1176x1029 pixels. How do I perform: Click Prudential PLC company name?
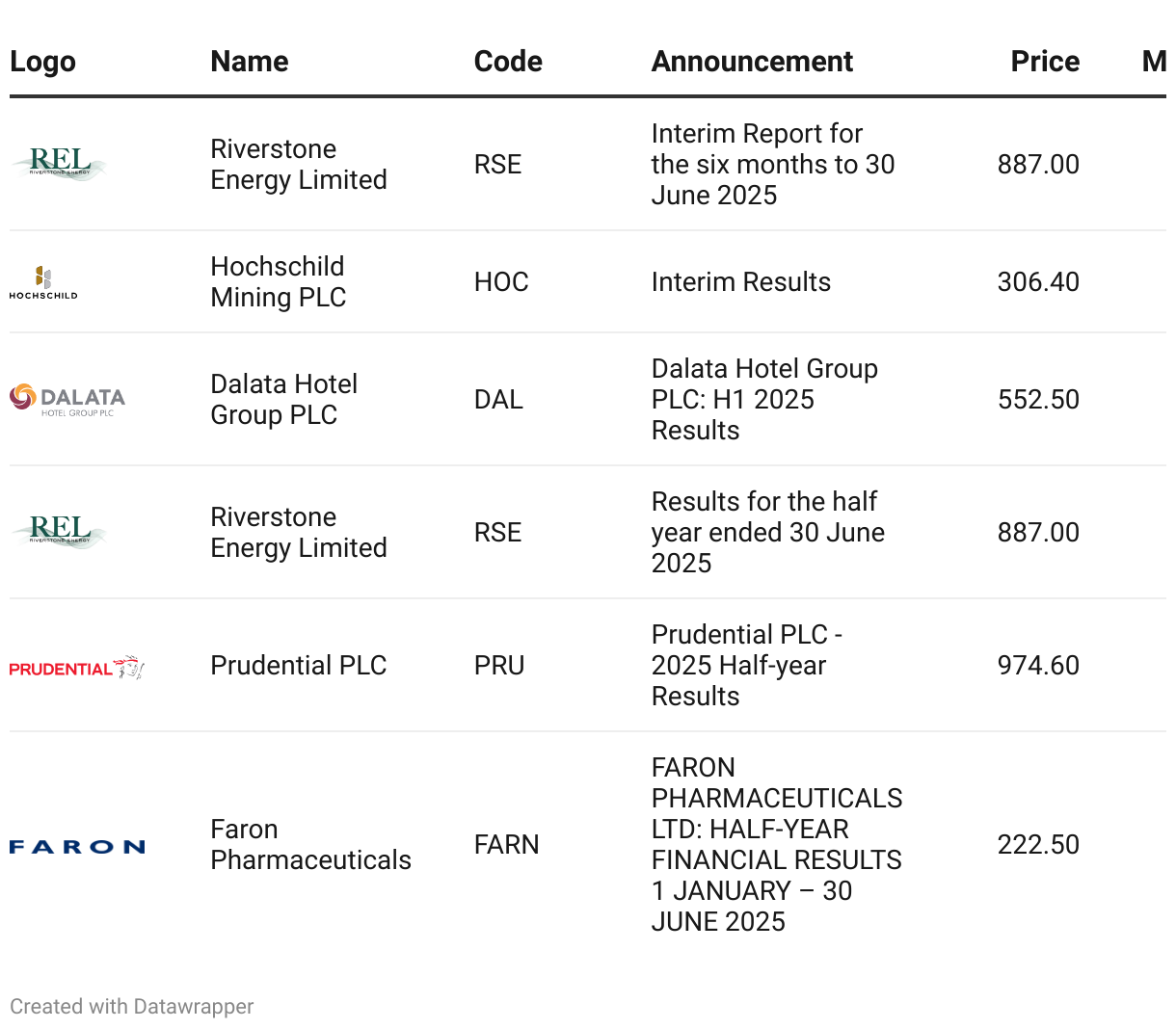pyautogui.click(x=299, y=666)
